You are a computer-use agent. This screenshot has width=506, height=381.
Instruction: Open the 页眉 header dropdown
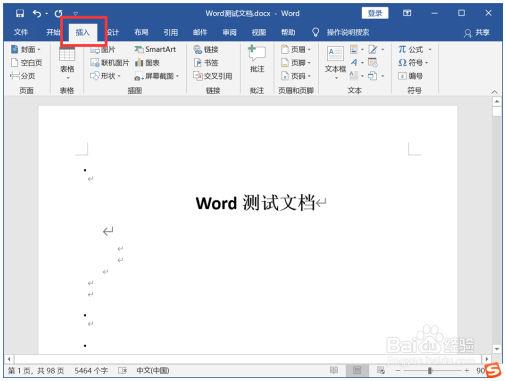295,49
